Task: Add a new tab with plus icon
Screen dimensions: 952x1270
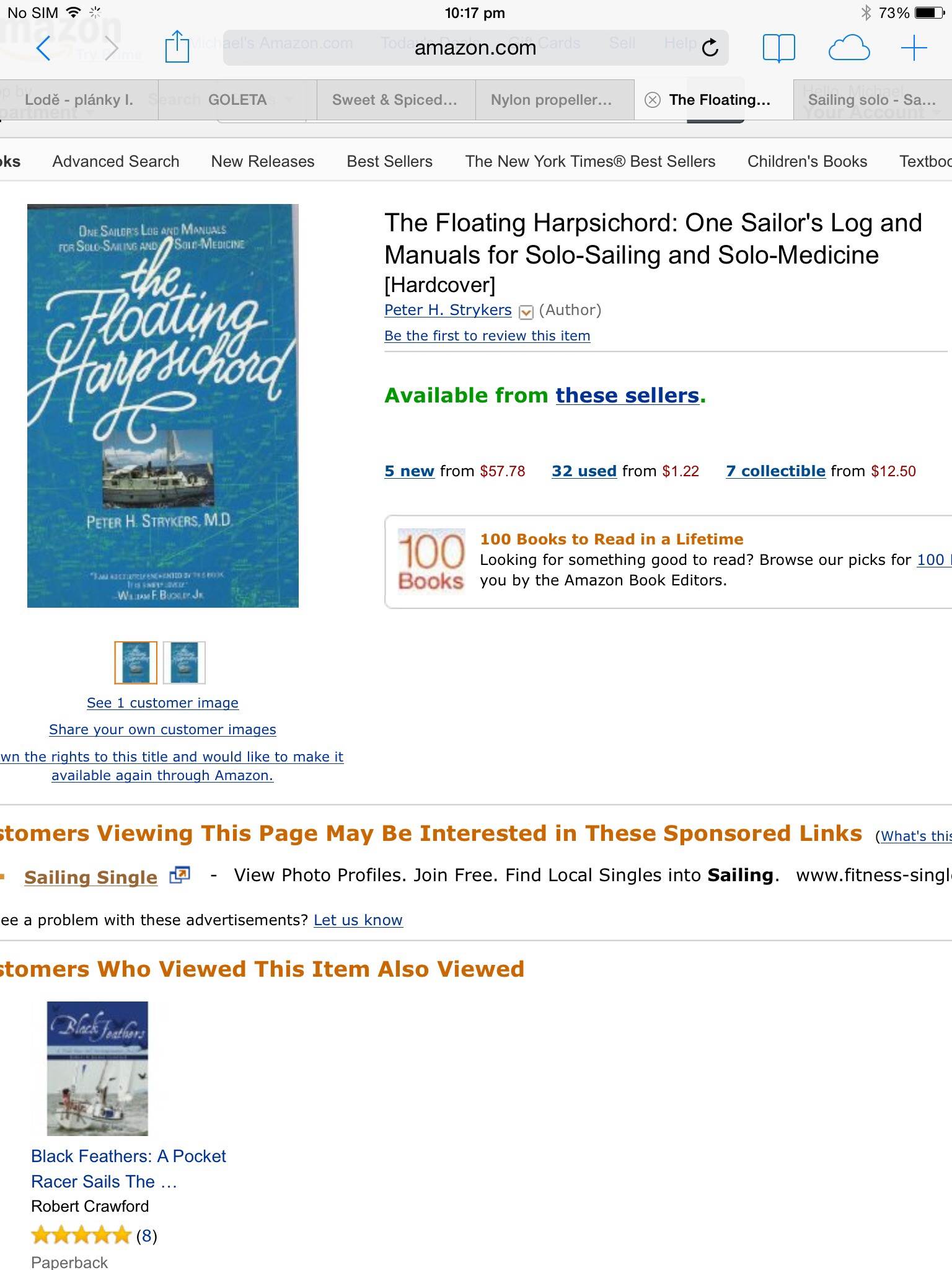Action: click(x=914, y=48)
